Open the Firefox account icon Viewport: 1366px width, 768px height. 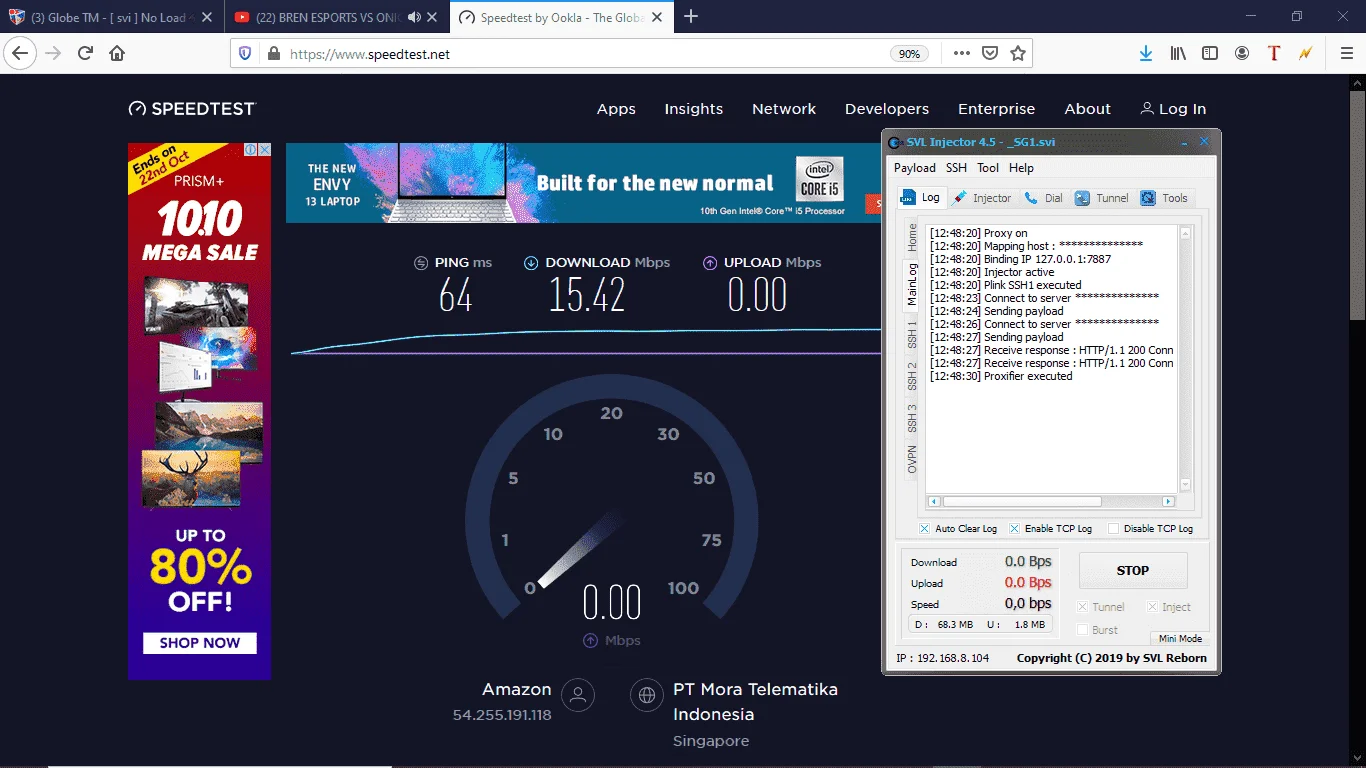click(1242, 54)
